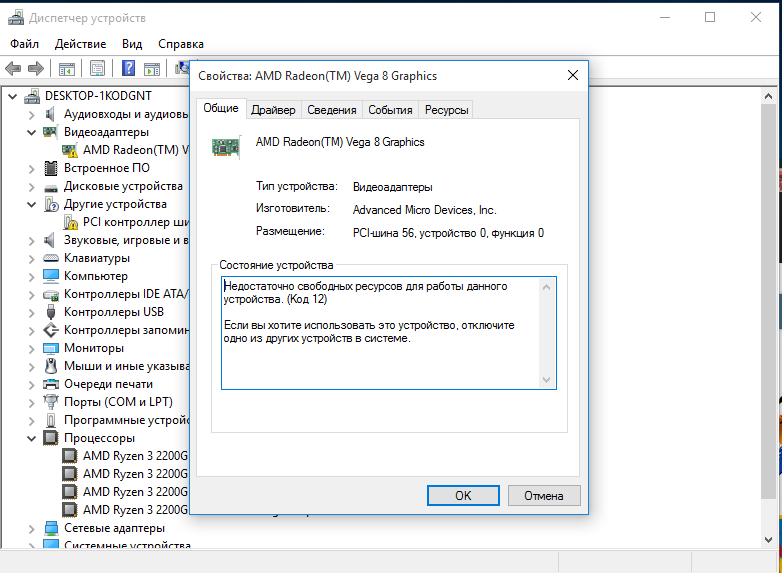Viewport: 782px width, 573px height.
Task: Click the device status box's scroll down arrow
Action: tap(546, 379)
